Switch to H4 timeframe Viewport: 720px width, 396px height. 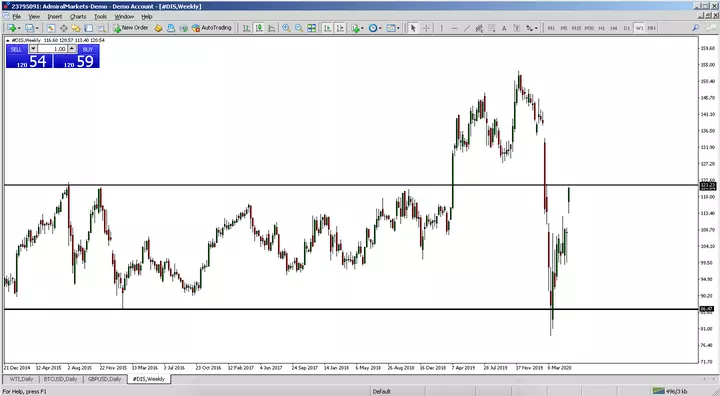click(x=614, y=28)
